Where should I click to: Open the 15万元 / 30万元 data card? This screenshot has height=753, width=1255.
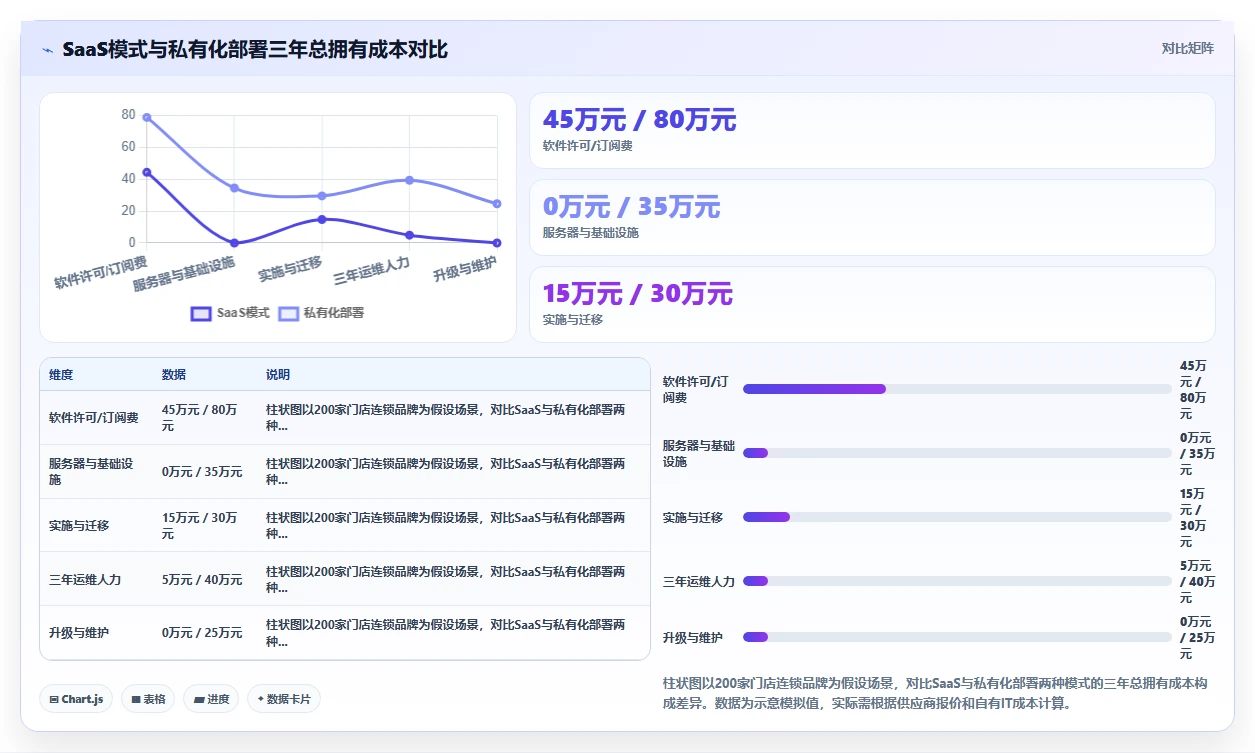click(872, 304)
